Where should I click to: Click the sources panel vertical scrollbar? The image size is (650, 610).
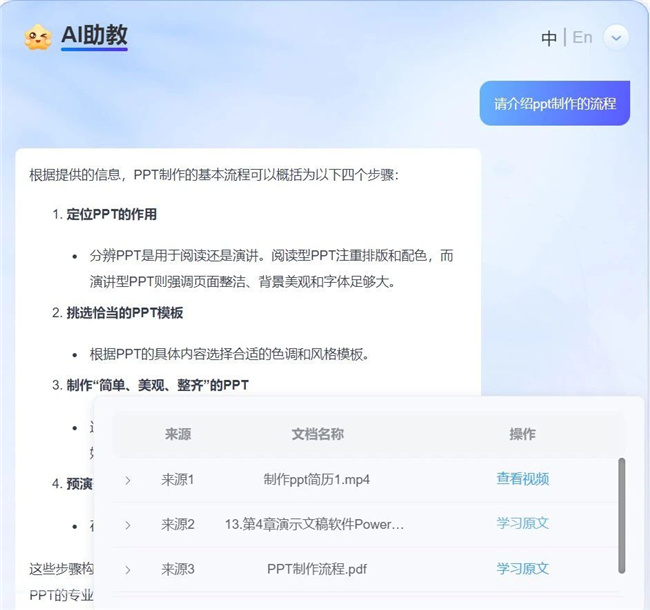click(x=621, y=515)
